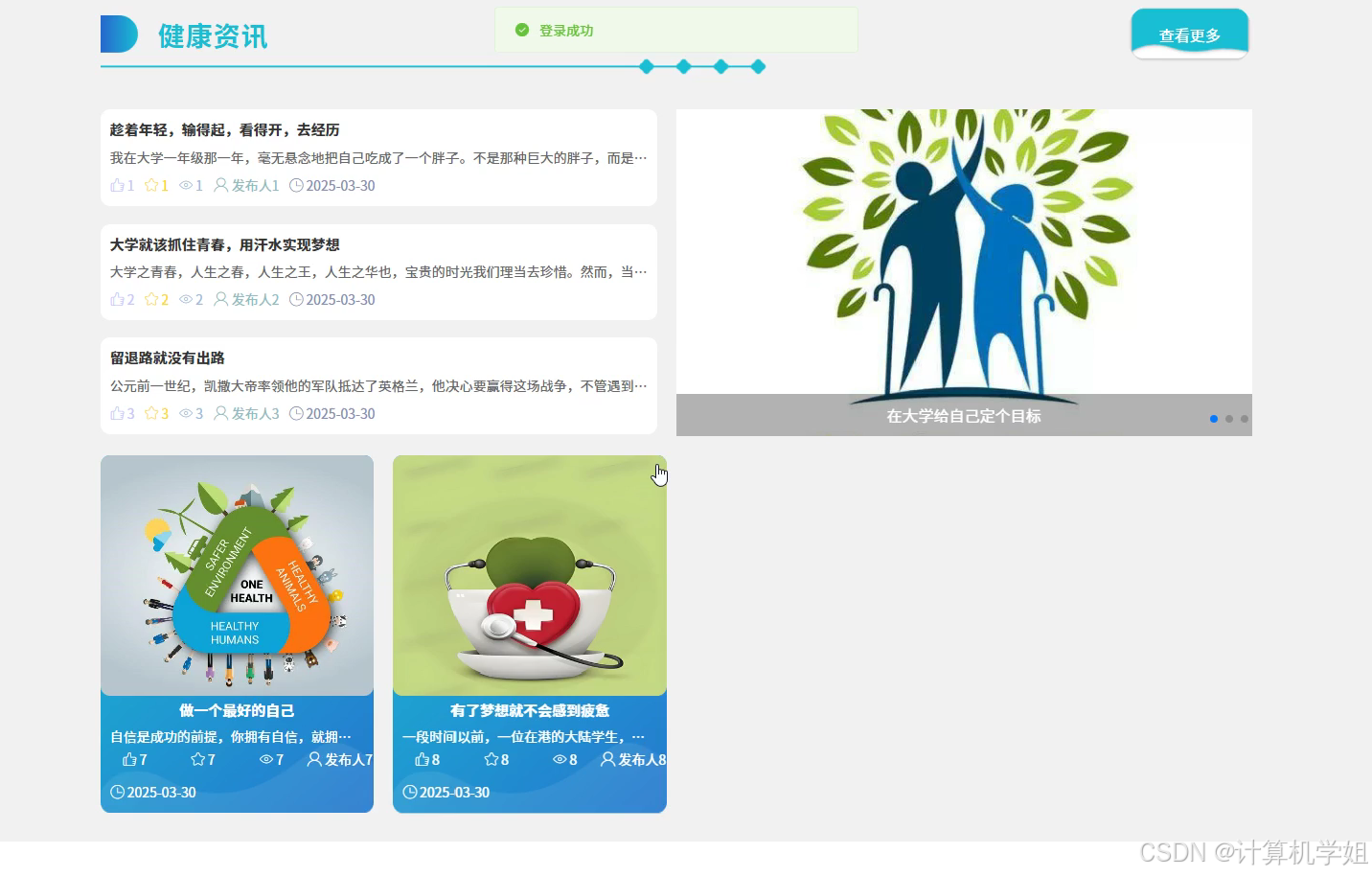Click user icon beside 发布人2
The width and height of the screenshot is (1372, 877).
[x=221, y=299]
